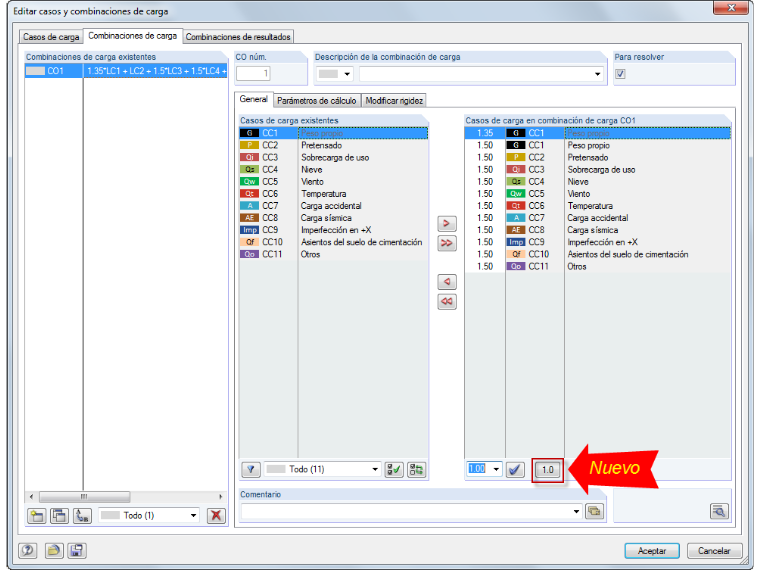This screenshot has width=760, height=570.
Task: Click the open folder icon at bottom
Action: coord(54,551)
